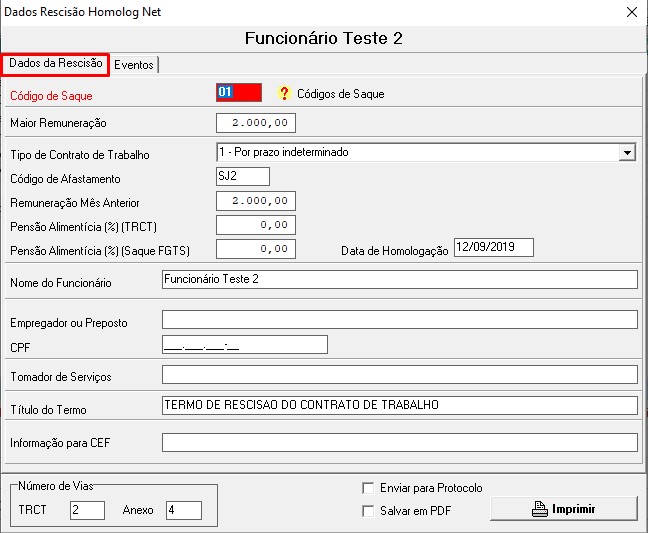The width and height of the screenshot is (648, 533).
Task: Open the Códigos de Saque link
Action: point(340,94)
